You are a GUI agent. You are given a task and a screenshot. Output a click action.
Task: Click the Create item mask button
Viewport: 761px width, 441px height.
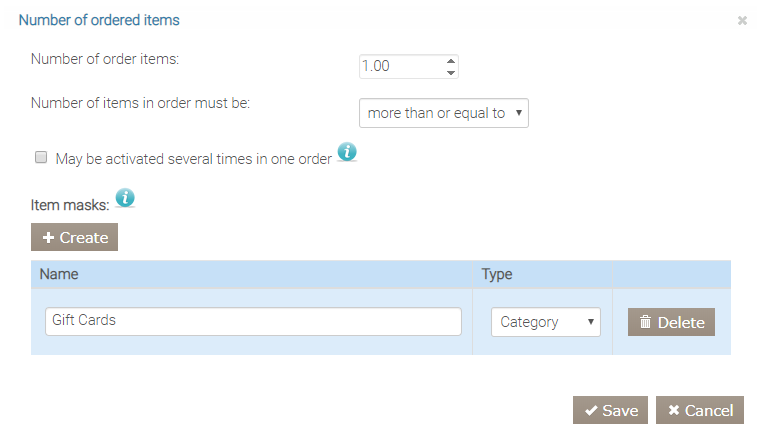point(75,237)
